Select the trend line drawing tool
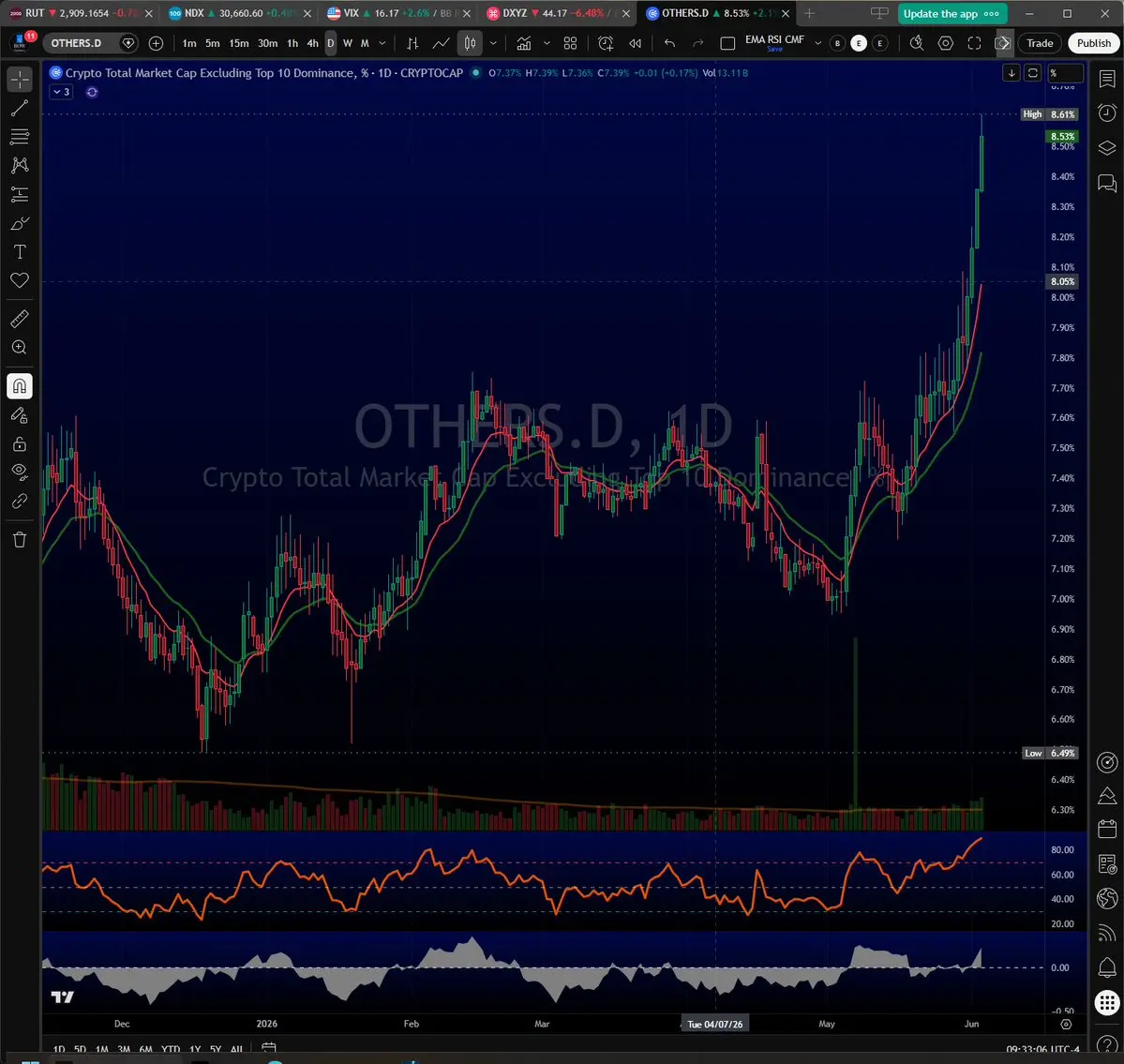 click(20, 108)
